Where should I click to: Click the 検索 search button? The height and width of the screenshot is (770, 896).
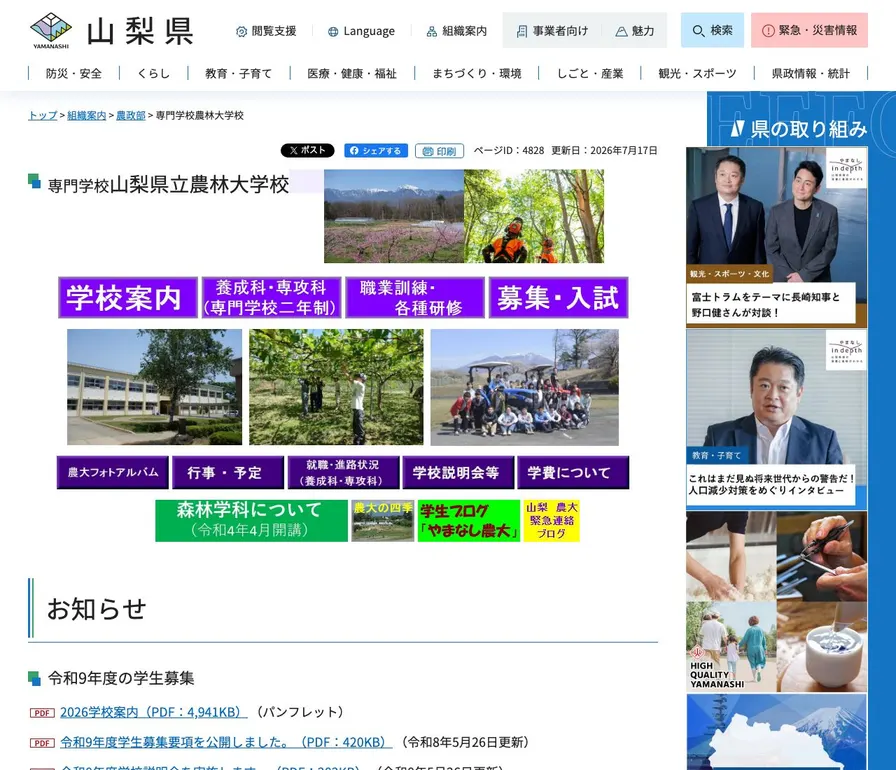coord(712,30)
